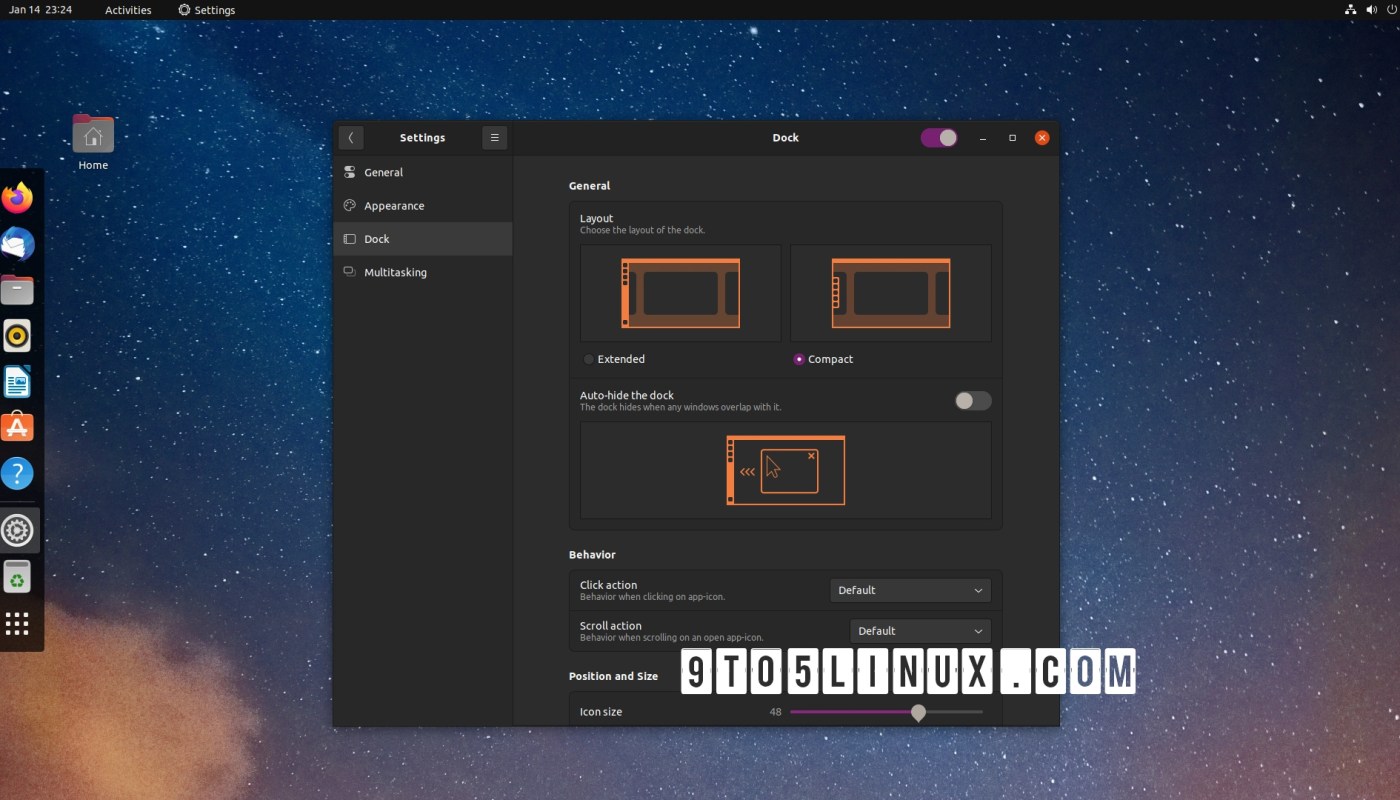
Task: Go back using the header back arrow
Action: tap(351, 138)
